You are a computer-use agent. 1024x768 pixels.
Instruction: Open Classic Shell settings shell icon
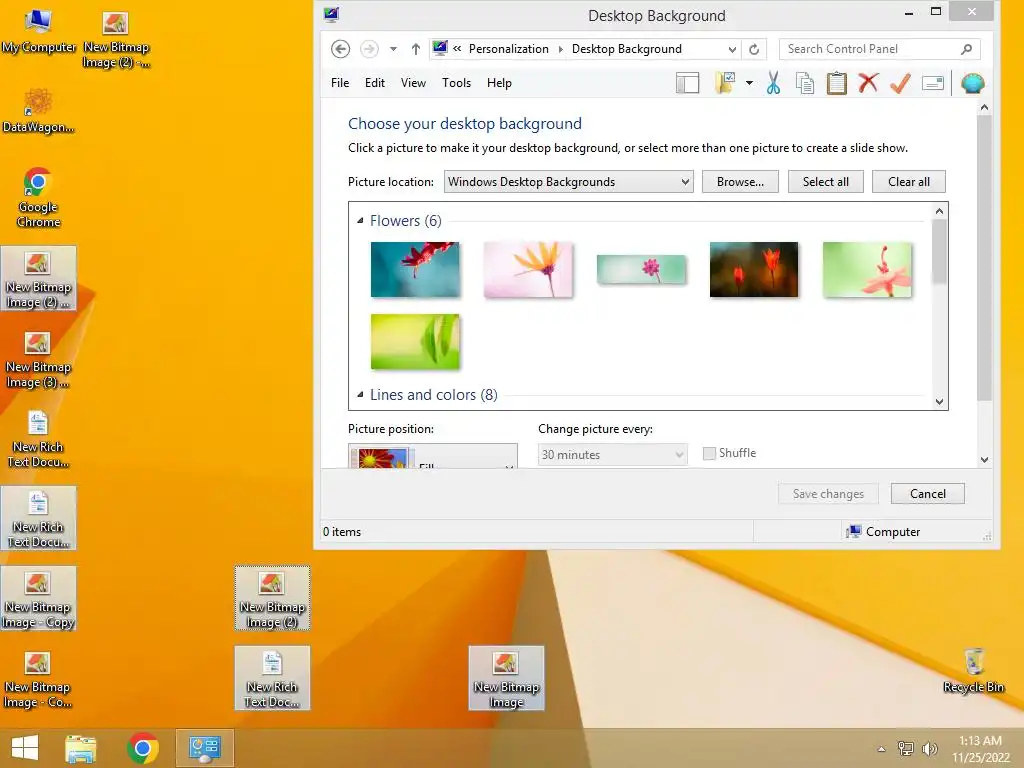coord(972,83)
